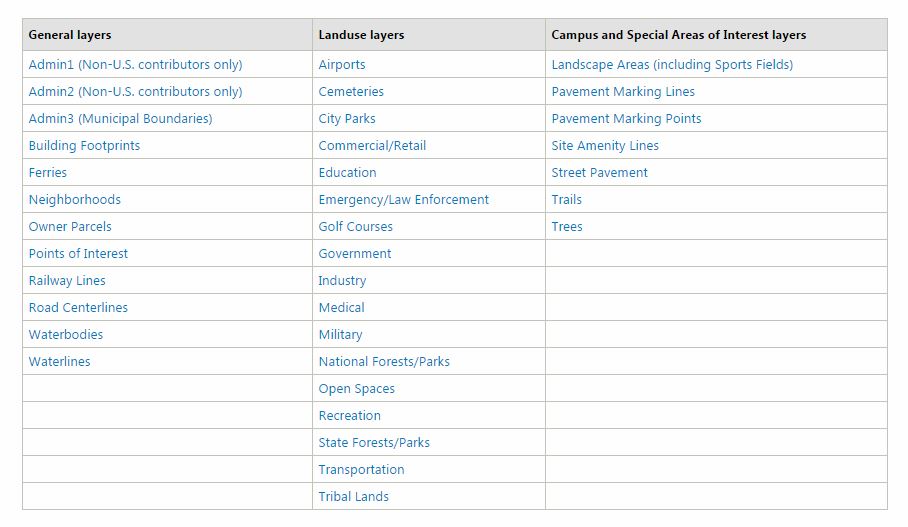
Task: Select Emergency/Law Enforcement link
Action: tap(404, 200)
